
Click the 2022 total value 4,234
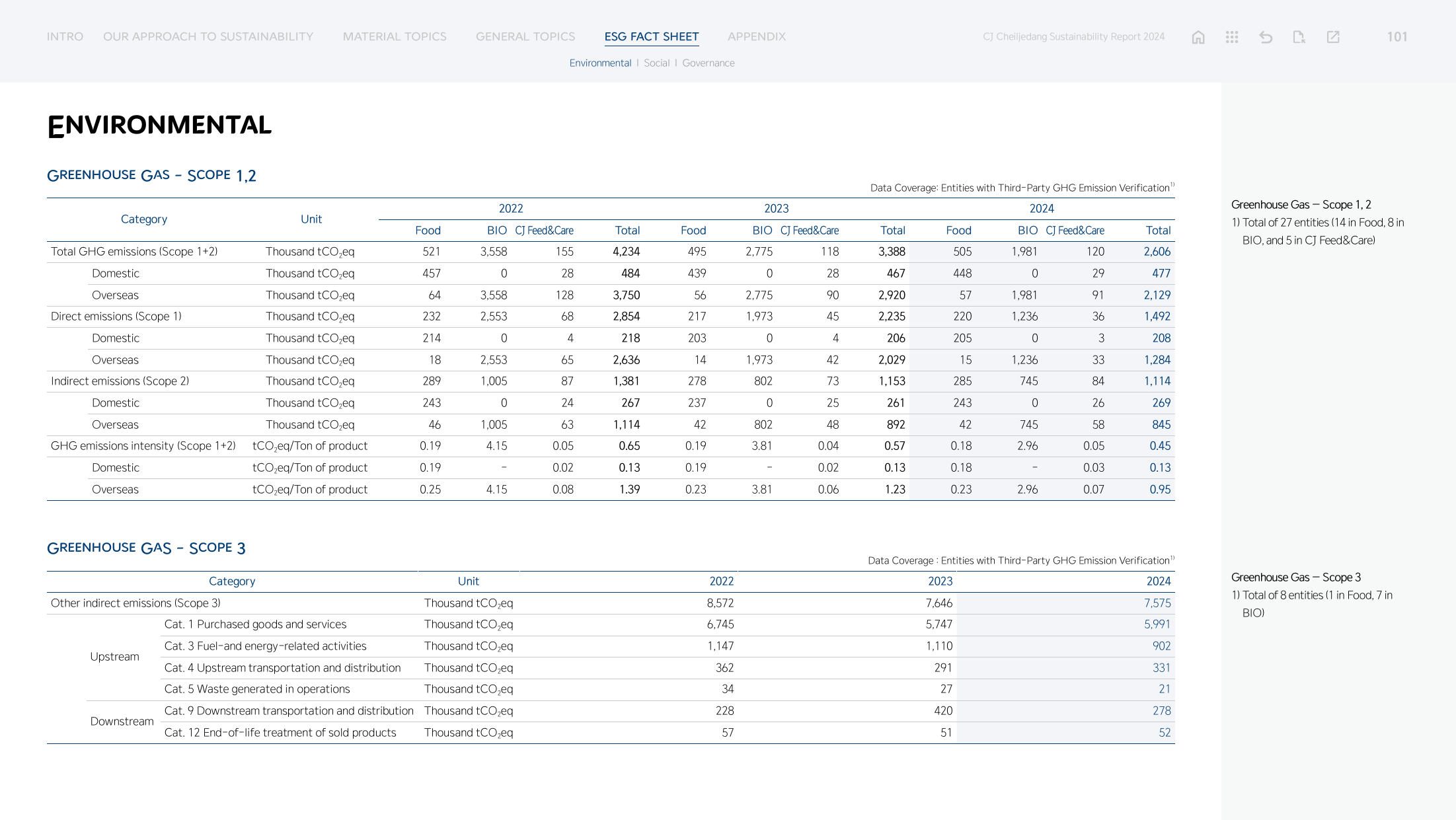coord(626,252)
